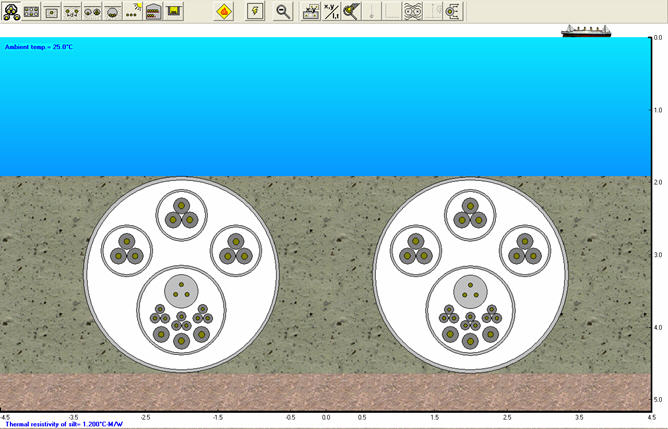Click the cable cross-section icon at toolbar end

tap(451, 11)
